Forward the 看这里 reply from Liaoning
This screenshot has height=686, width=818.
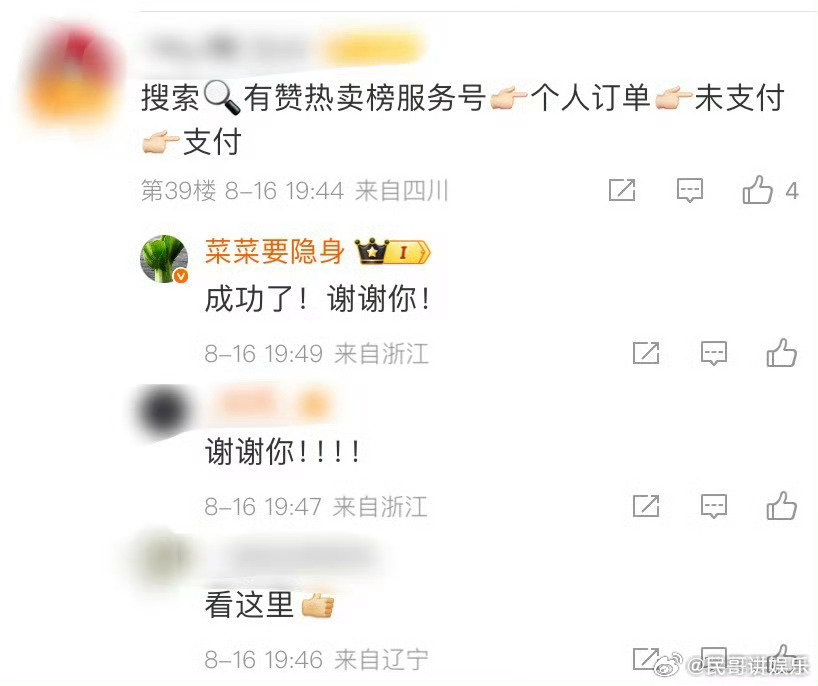pyautogui.click(x=646, y=659)
